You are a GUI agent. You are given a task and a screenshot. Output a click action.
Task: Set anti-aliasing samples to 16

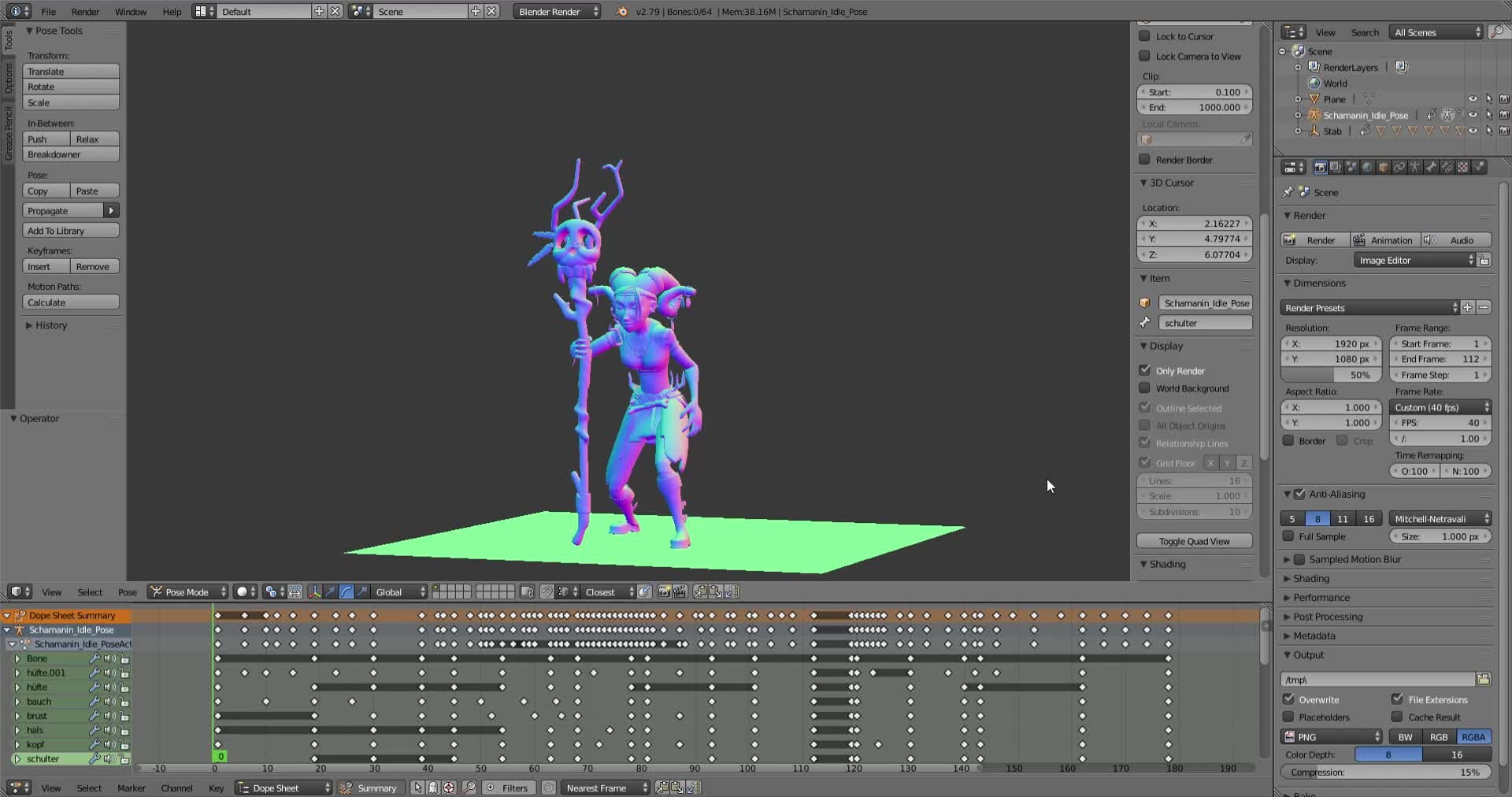point(1369,518)
